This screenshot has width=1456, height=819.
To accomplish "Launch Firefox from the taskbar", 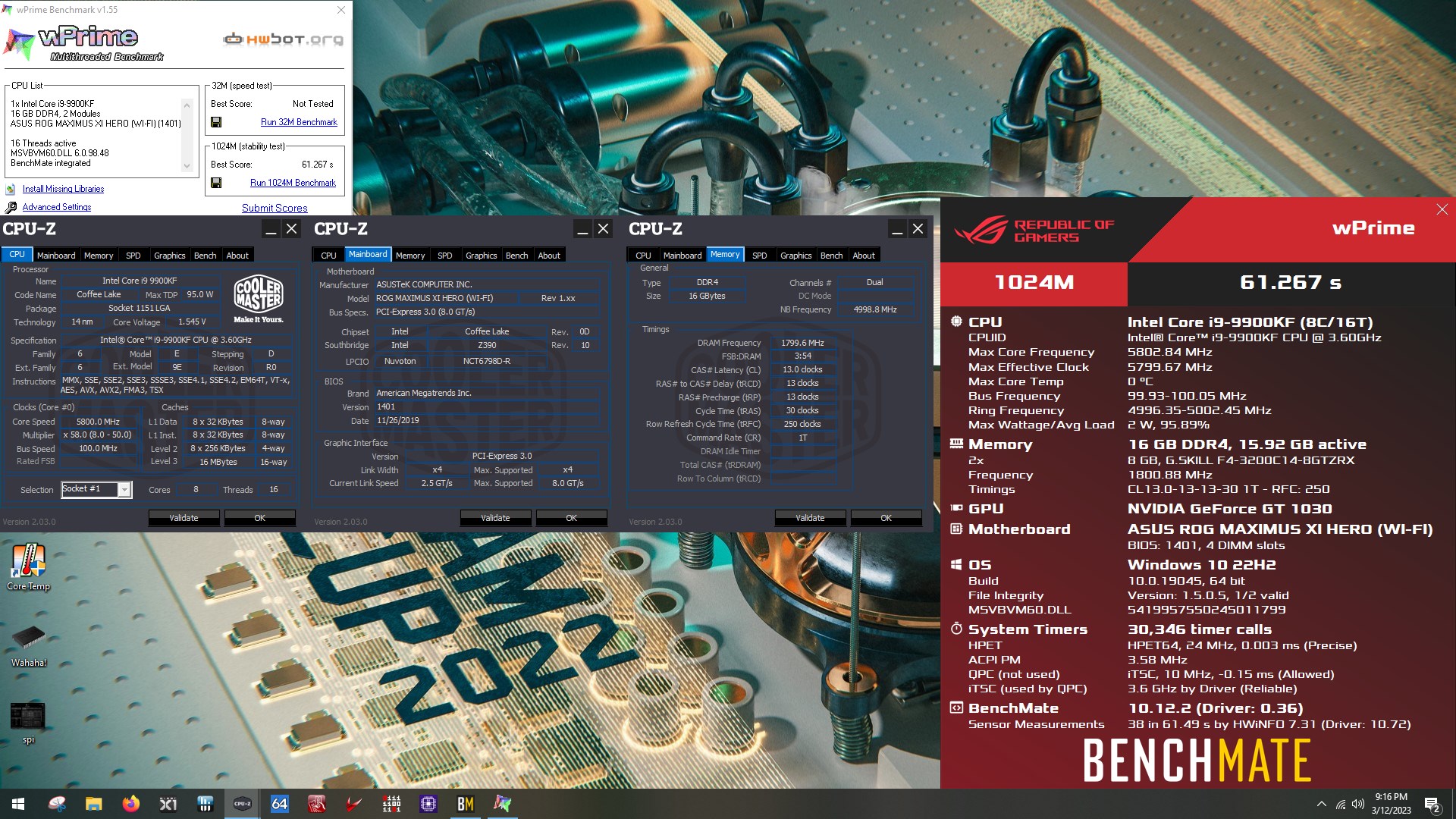I will point(130,804).
